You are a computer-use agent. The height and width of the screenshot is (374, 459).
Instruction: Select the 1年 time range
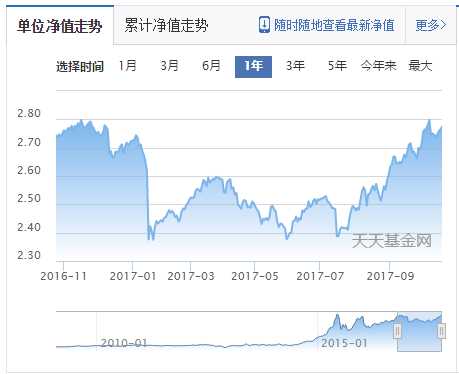(x=253, y=67)
